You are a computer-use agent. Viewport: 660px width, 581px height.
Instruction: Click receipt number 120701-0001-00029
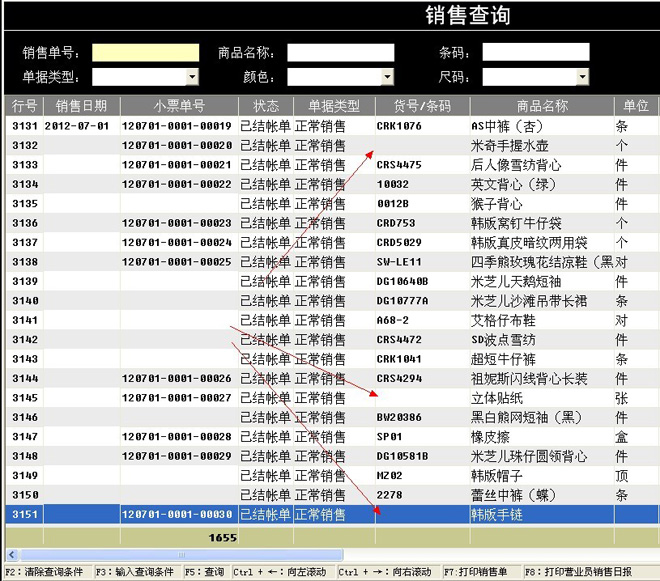point(177,456)
